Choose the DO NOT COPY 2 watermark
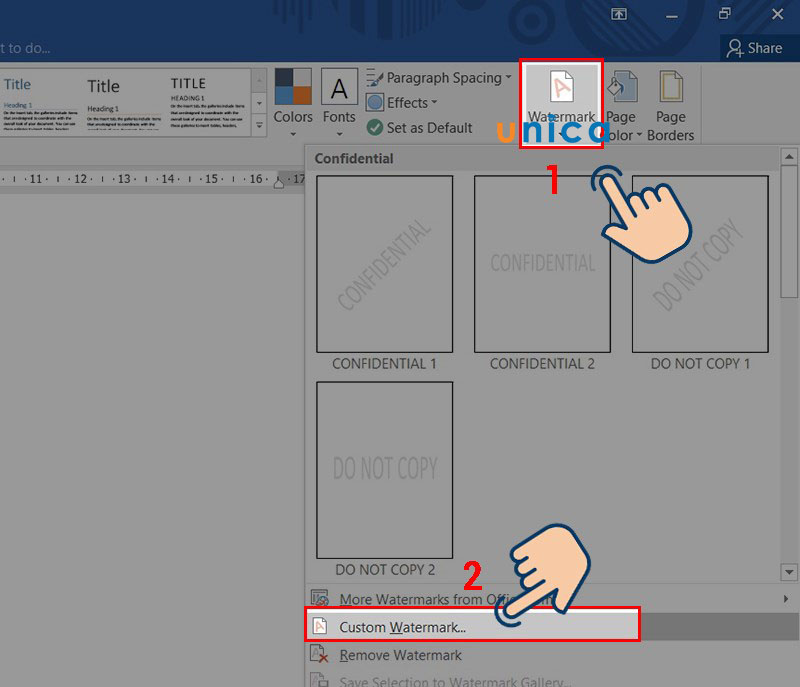 (384, 470)
